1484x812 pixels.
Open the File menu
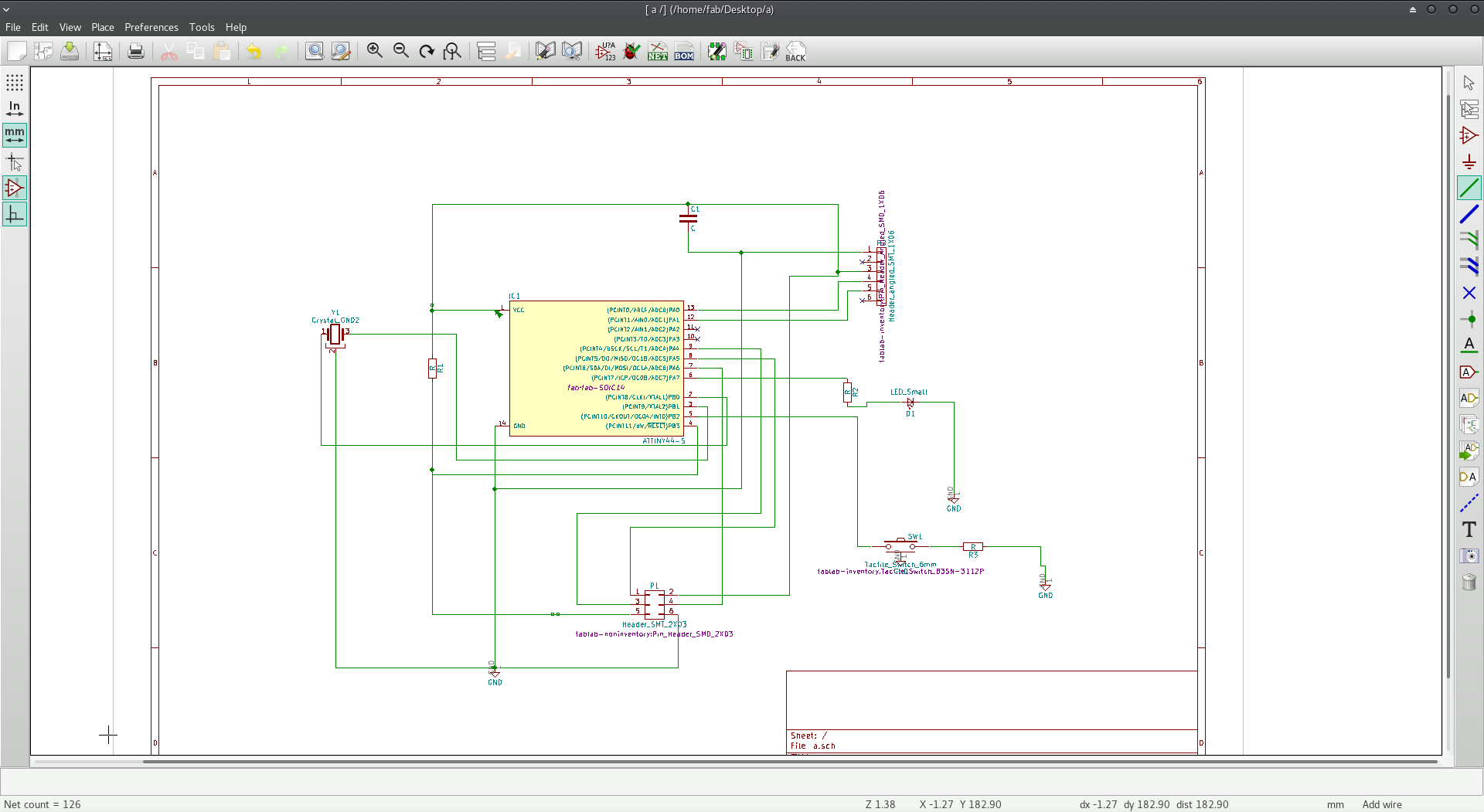click(x=13, y=27)
